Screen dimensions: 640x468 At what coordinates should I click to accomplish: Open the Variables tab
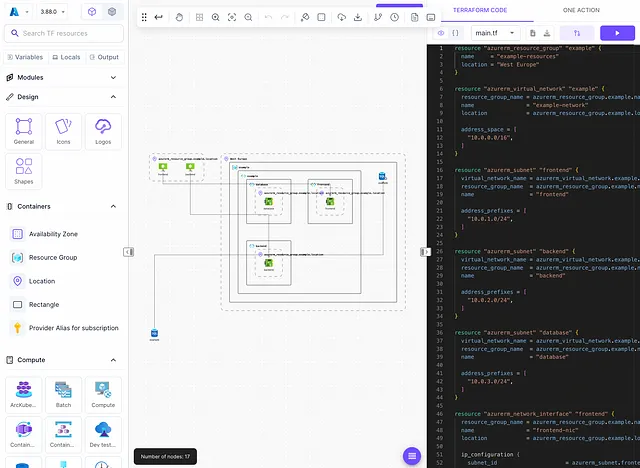click(x=25, y=57)
